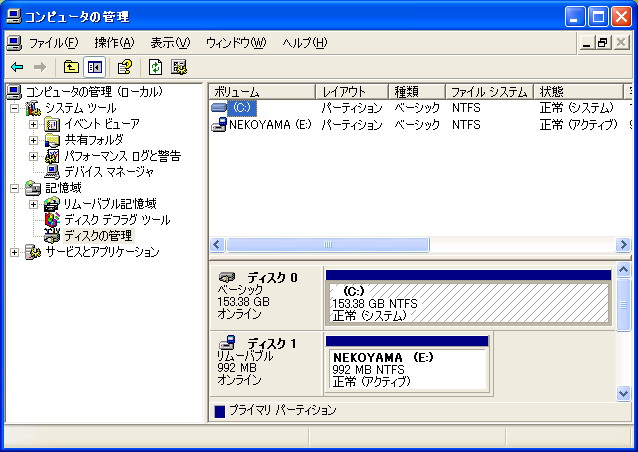Viewport: 638px width, 452px height.
Task: Click 正常 (アクティブ) status cell in list
Action: click(x=578, y=124)
